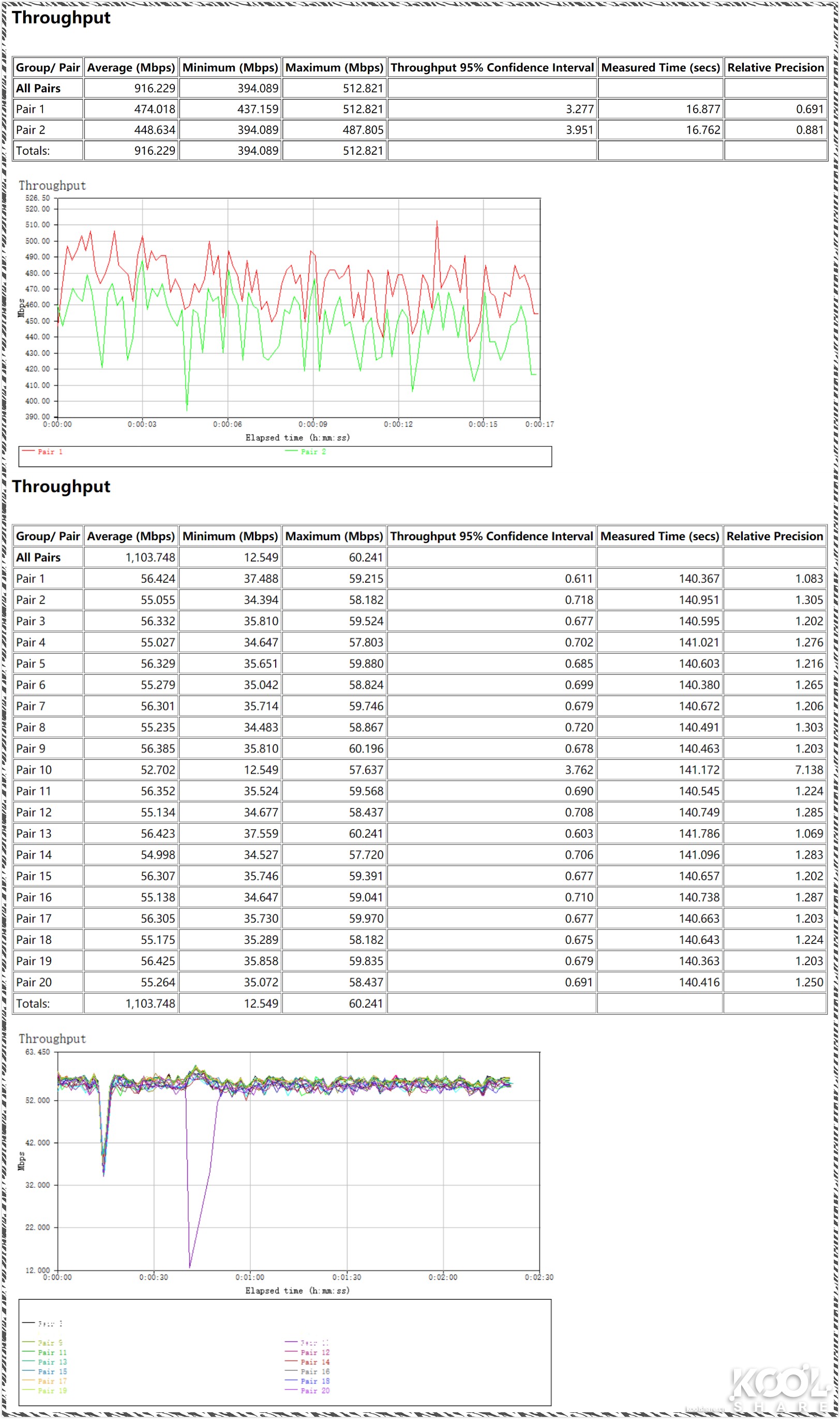Image resolution: width=840 pixels, height=1419 pixels.
Task: Click the 56.385 average cell
Action: (x=131, y=748)
